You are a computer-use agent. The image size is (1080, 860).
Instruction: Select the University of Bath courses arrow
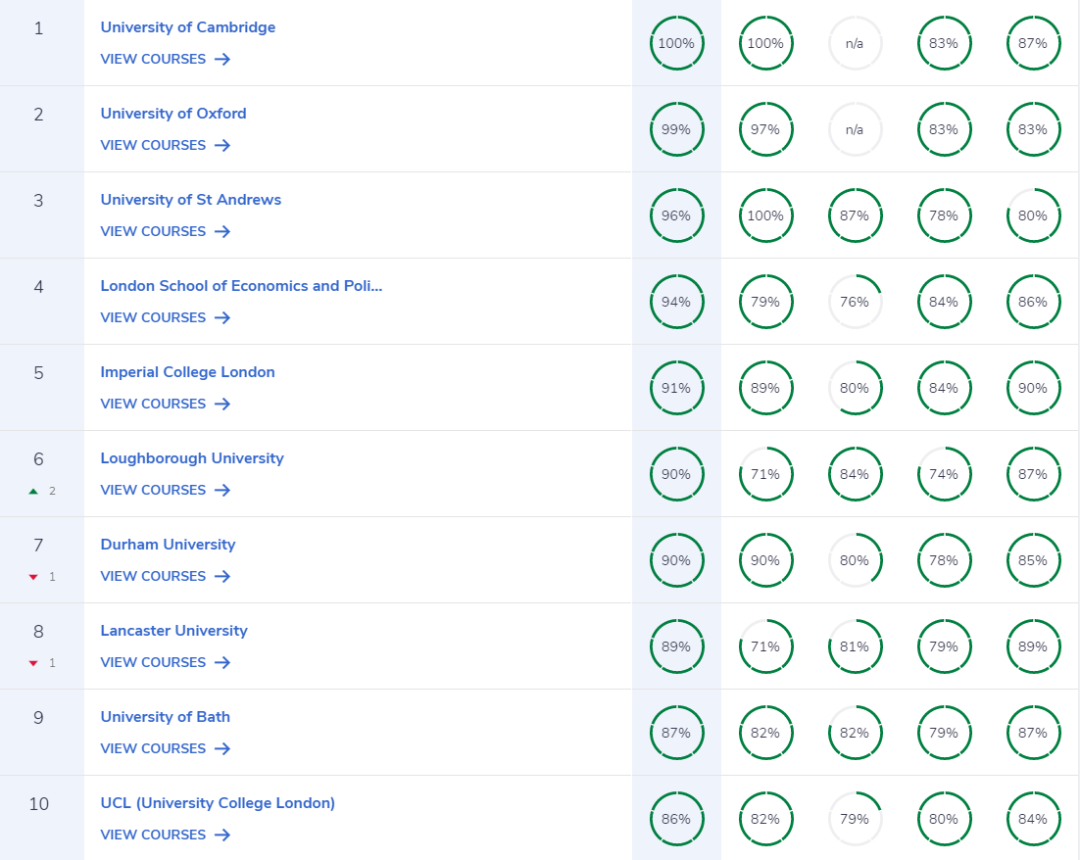222,748
